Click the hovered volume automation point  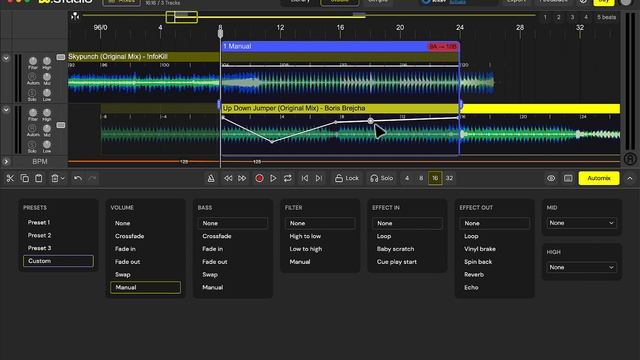pyautogui.click(x=370, y=120)
